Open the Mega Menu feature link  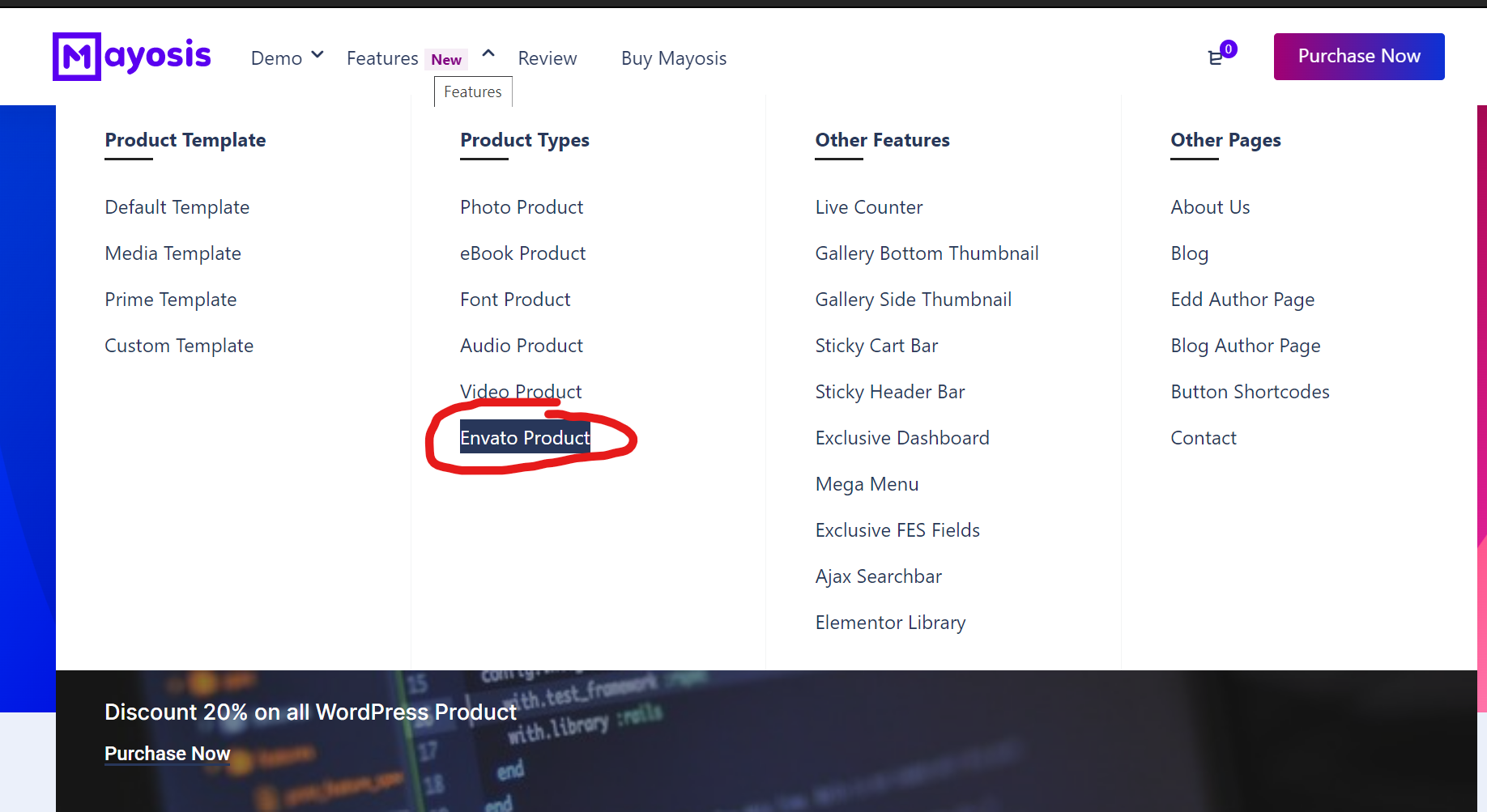[867, 484]
